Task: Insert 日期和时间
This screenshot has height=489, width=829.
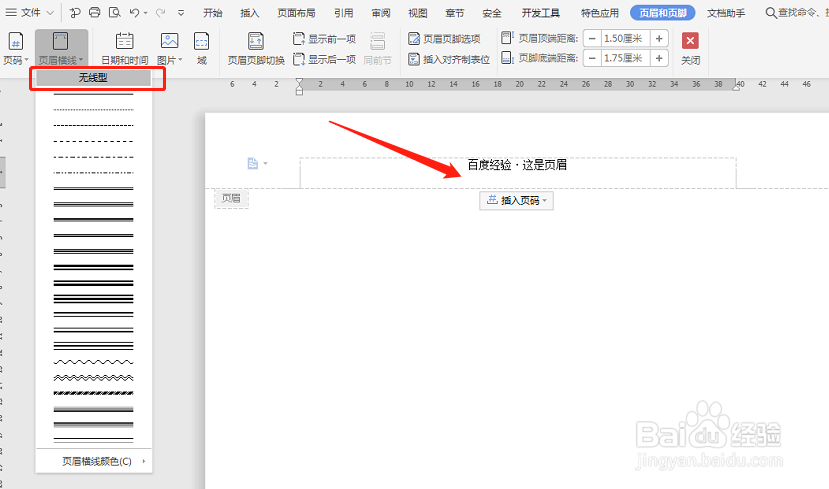Action: click(125, 48)
